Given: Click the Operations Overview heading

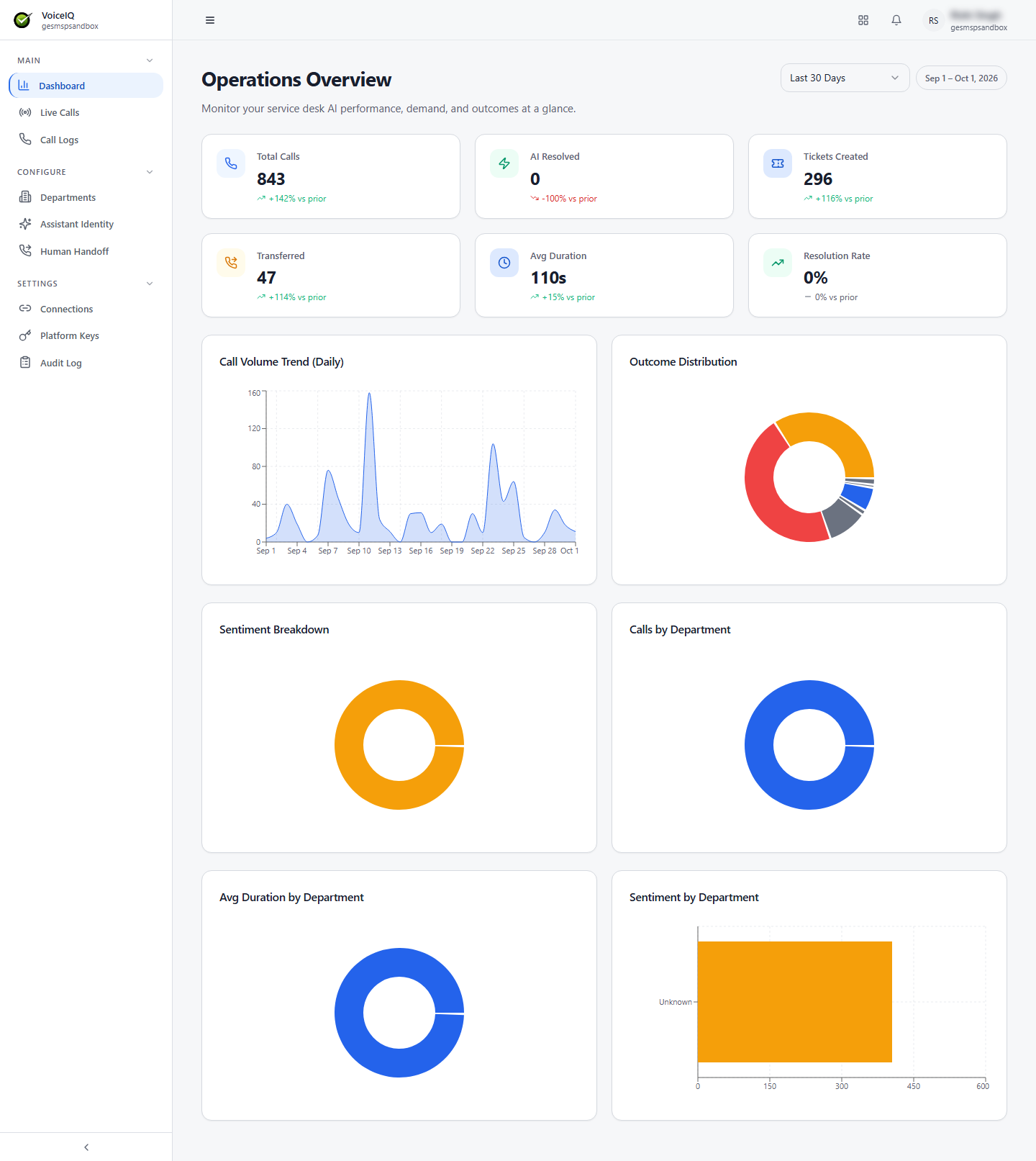Looking at the screenshot, I should [296, 80].
